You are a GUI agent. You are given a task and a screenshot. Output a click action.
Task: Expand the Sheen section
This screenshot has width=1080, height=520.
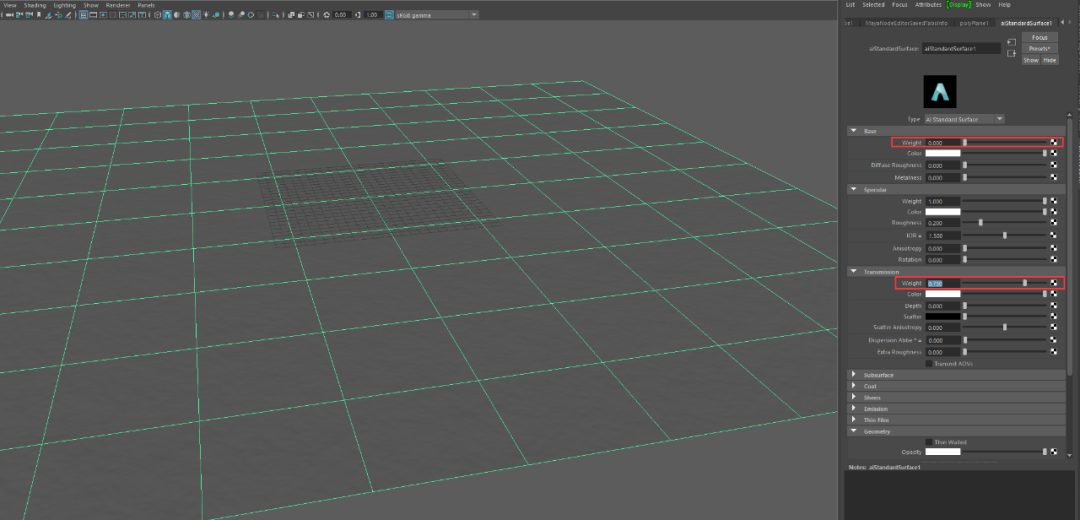[854, 397]
